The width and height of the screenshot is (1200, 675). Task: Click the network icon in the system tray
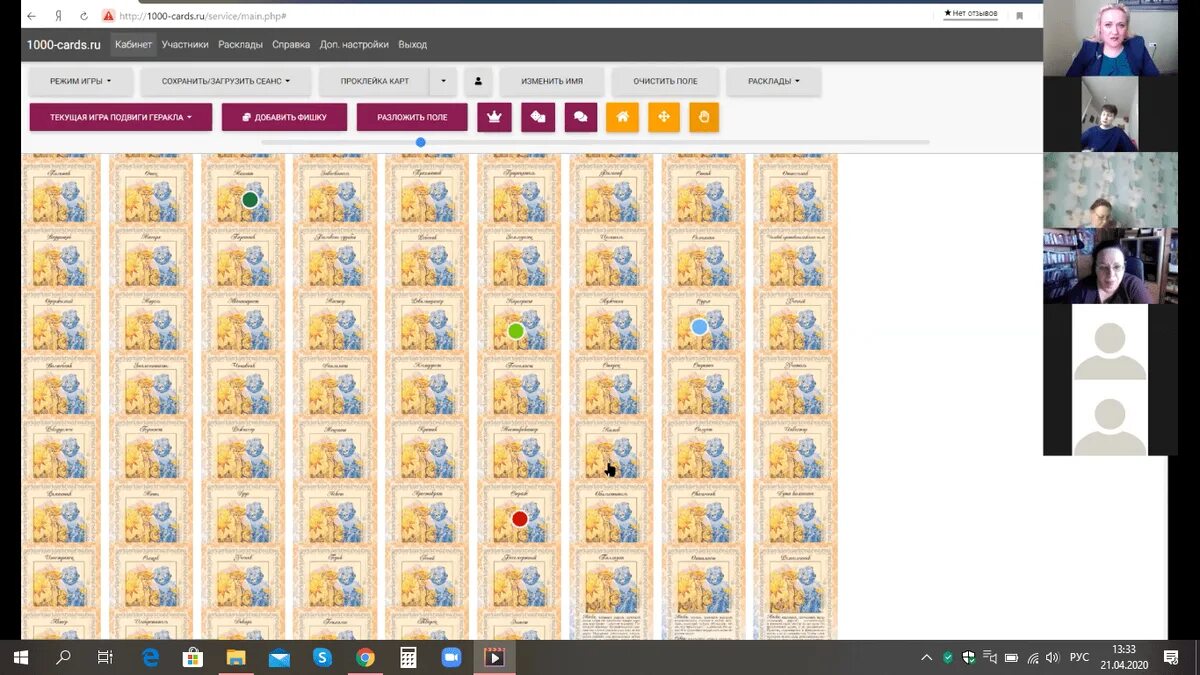pyautogui.click(x=1033, y=657)
